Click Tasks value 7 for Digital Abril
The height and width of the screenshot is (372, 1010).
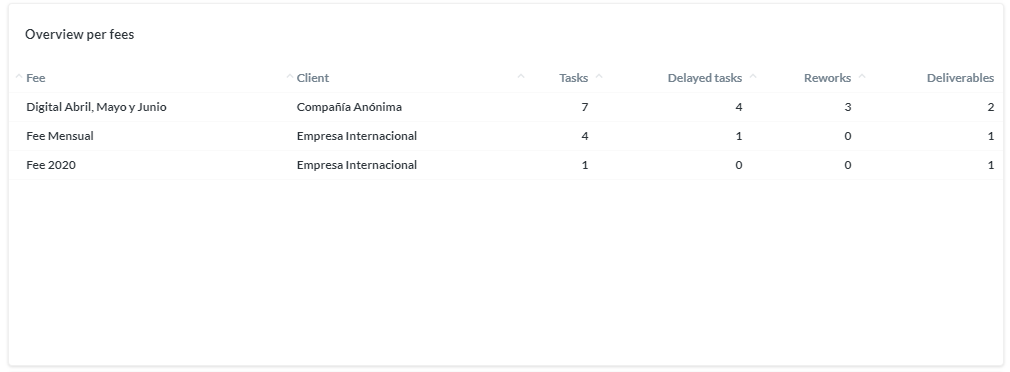[585, 107]
